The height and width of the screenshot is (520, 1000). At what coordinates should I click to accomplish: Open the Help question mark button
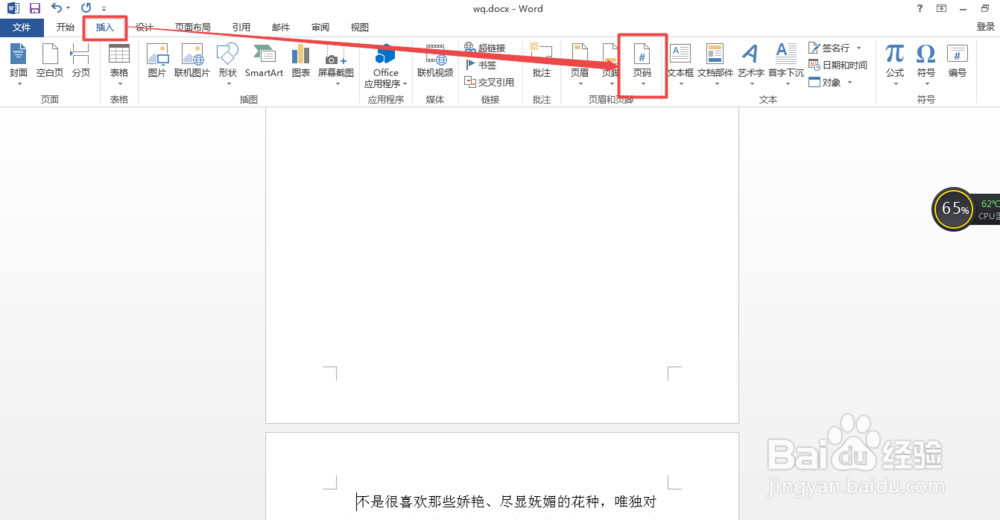[x=919, y=8]
